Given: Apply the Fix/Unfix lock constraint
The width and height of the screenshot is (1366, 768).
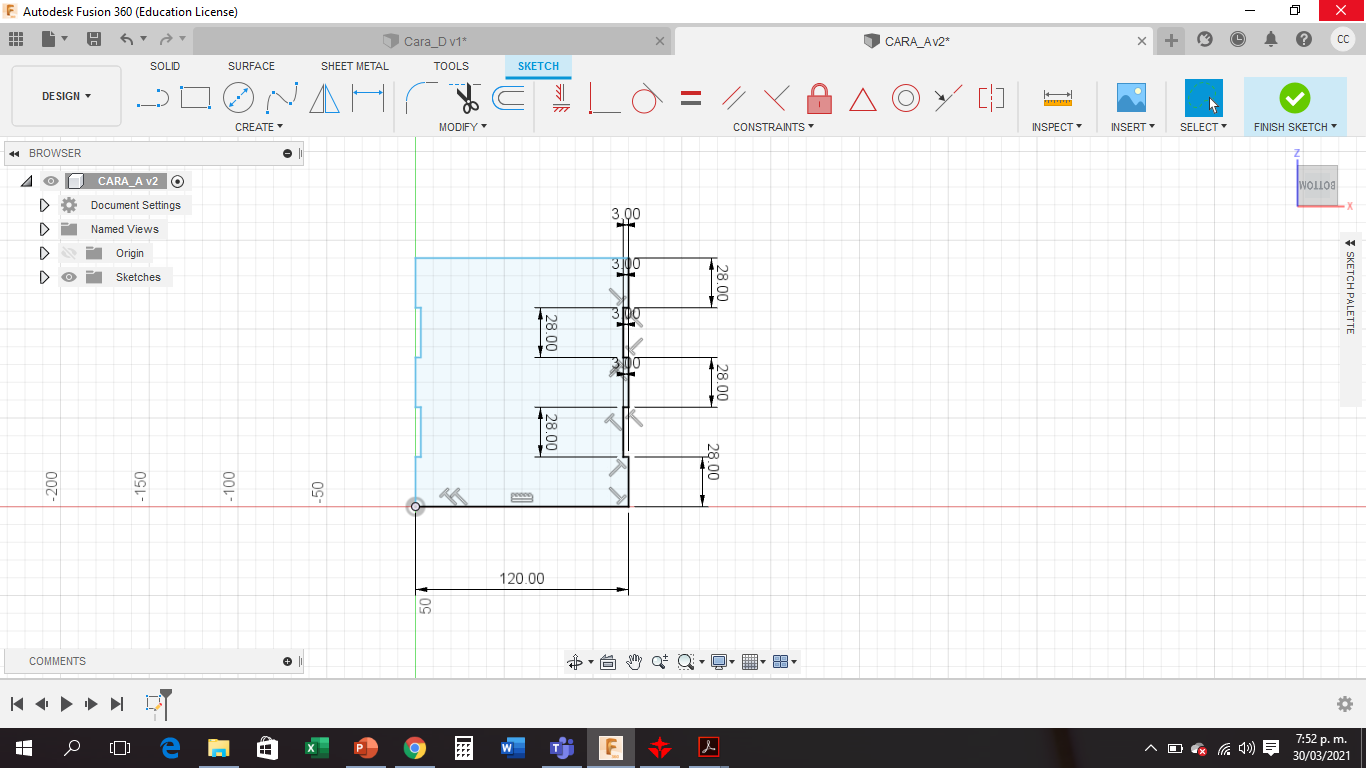Looking at the screenshot, I should tap(819, 98).
